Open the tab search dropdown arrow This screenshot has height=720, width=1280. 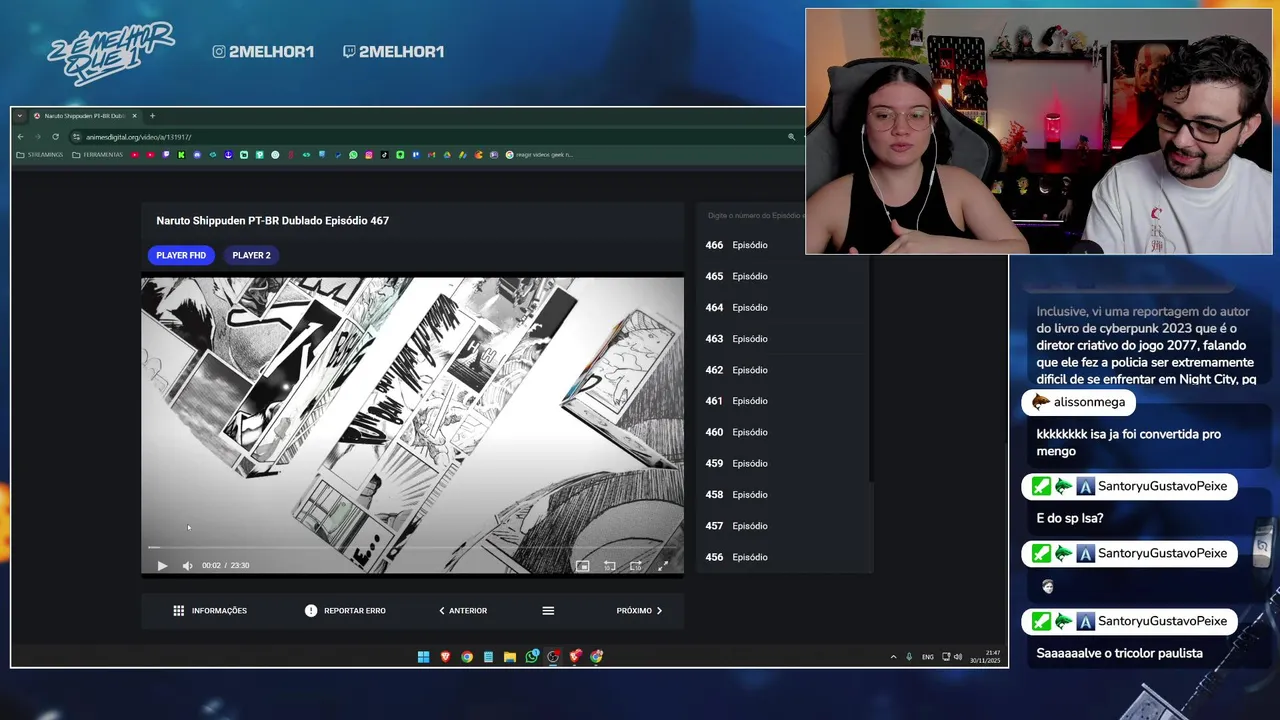pos(20,116)
